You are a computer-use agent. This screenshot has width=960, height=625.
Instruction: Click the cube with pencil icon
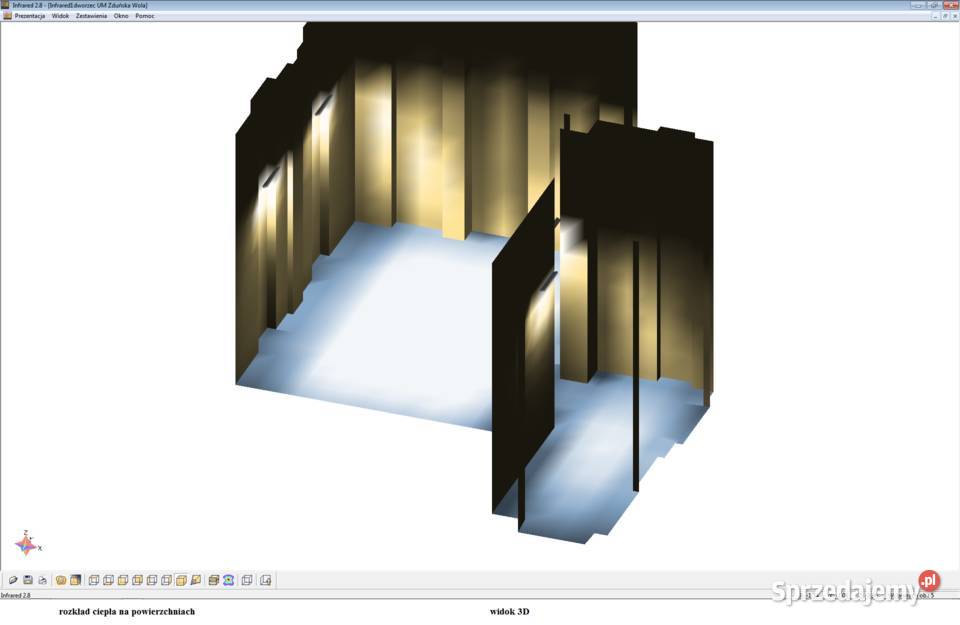click(196, 580)
